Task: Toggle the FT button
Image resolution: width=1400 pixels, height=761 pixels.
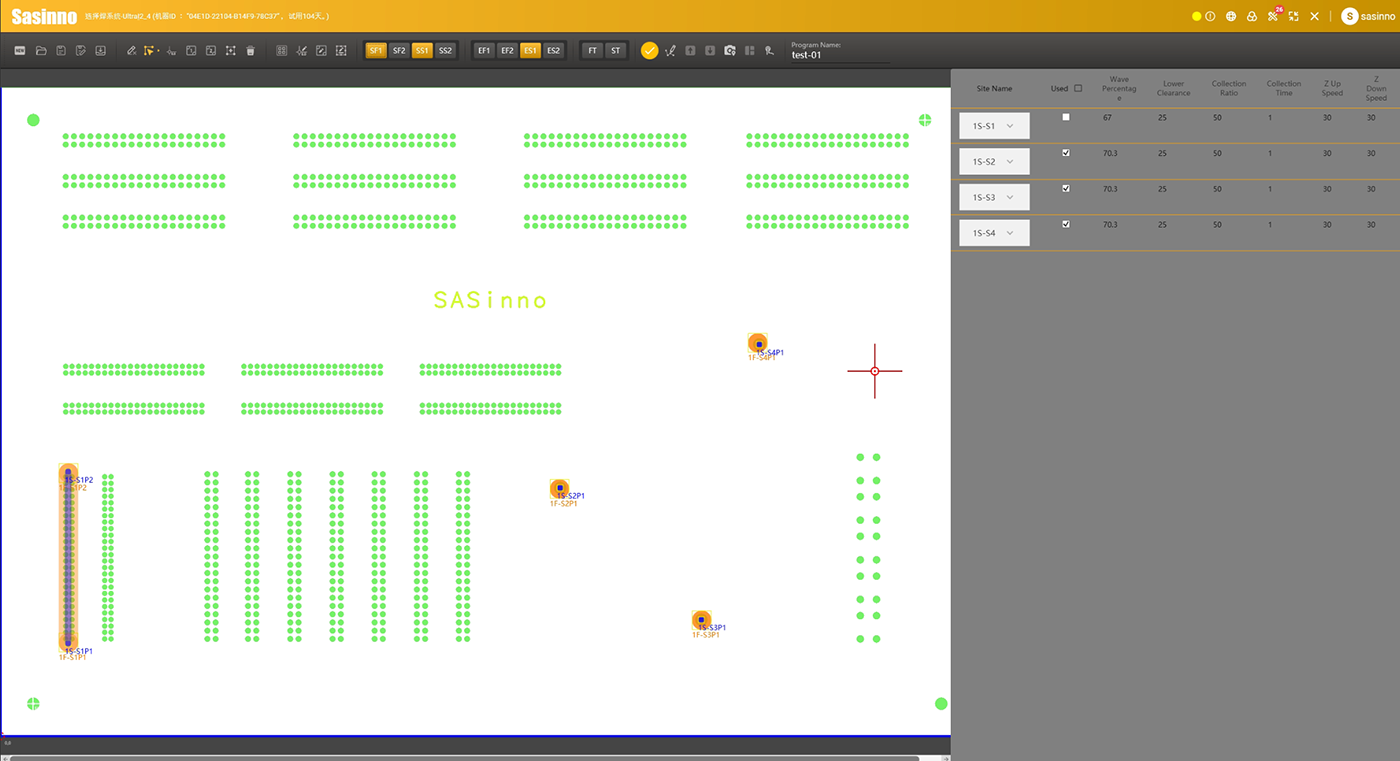Action: [x=592, y=50]
